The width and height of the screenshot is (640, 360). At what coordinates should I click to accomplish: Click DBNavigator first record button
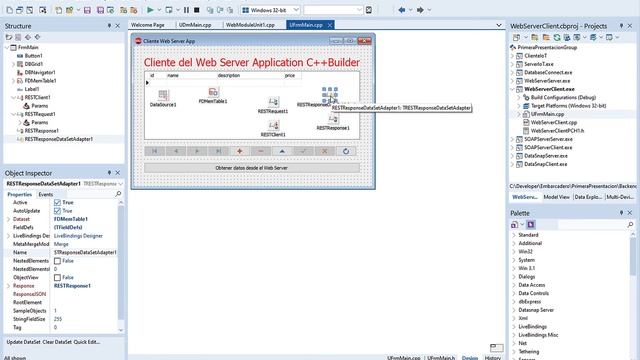pyautogui.click(x=155, y=151)
